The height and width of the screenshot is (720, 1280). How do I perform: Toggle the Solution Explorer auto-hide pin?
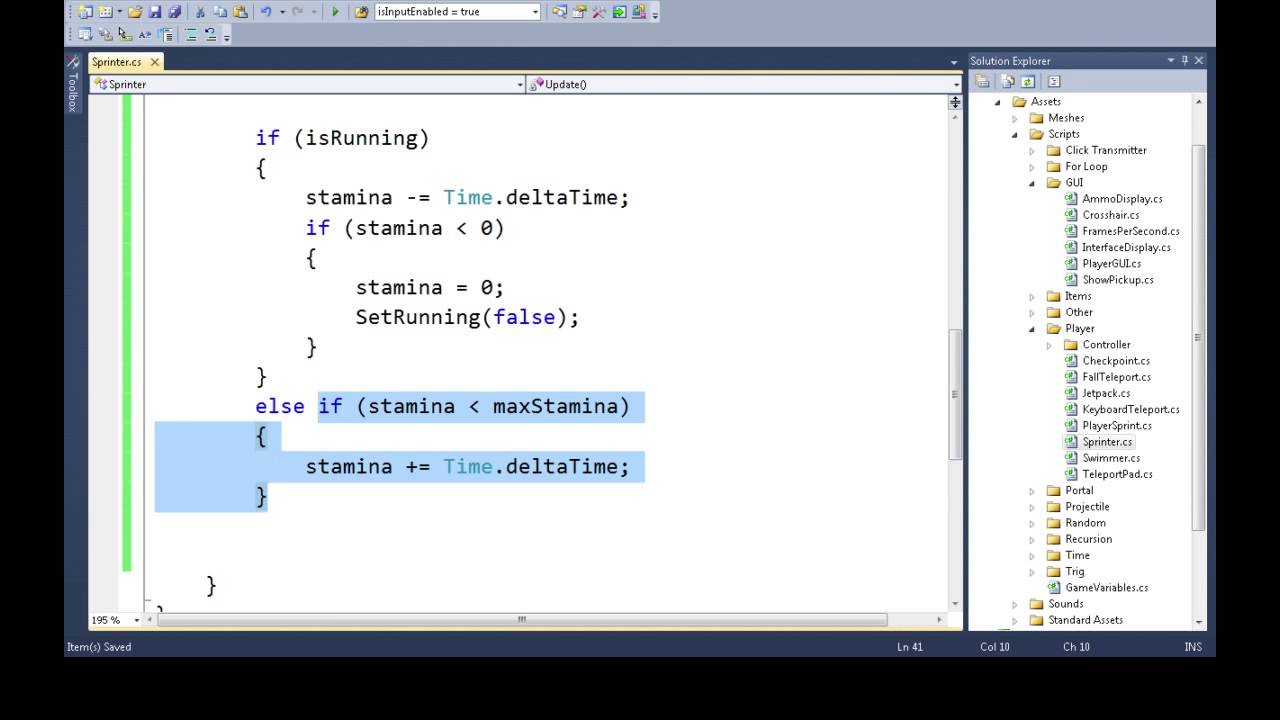pos(1184,60)
